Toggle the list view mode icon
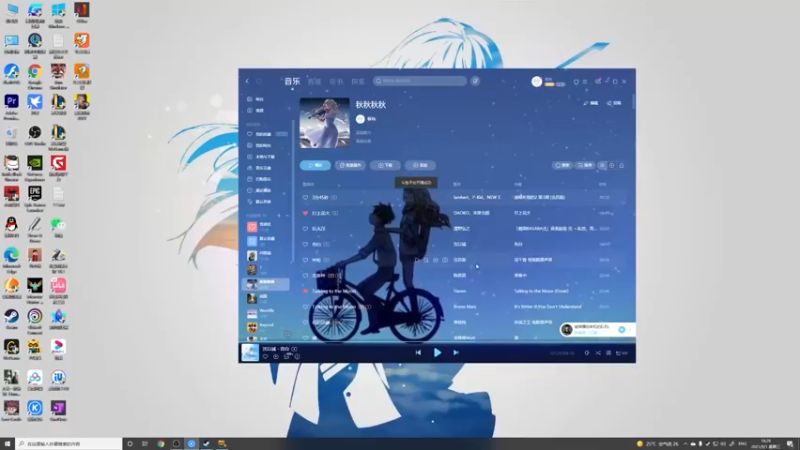 pos(603,165)
